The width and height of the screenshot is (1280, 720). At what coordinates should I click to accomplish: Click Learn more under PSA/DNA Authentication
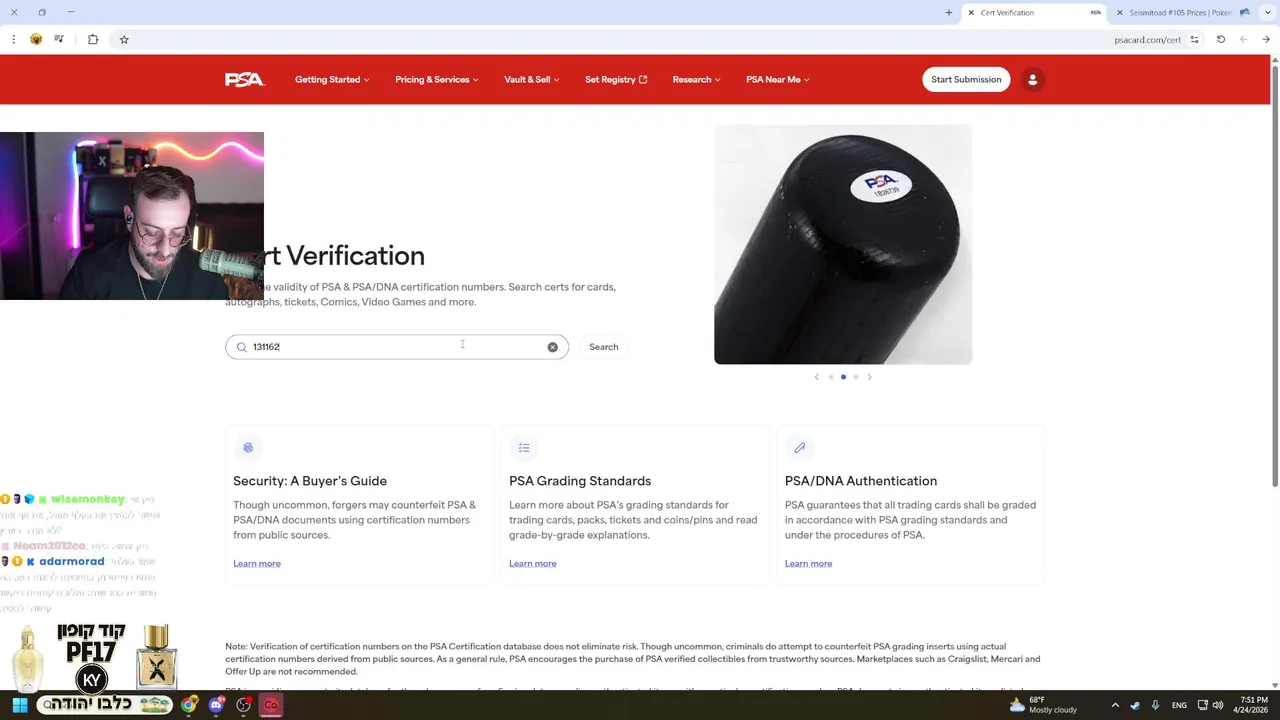tap(808, 564)
